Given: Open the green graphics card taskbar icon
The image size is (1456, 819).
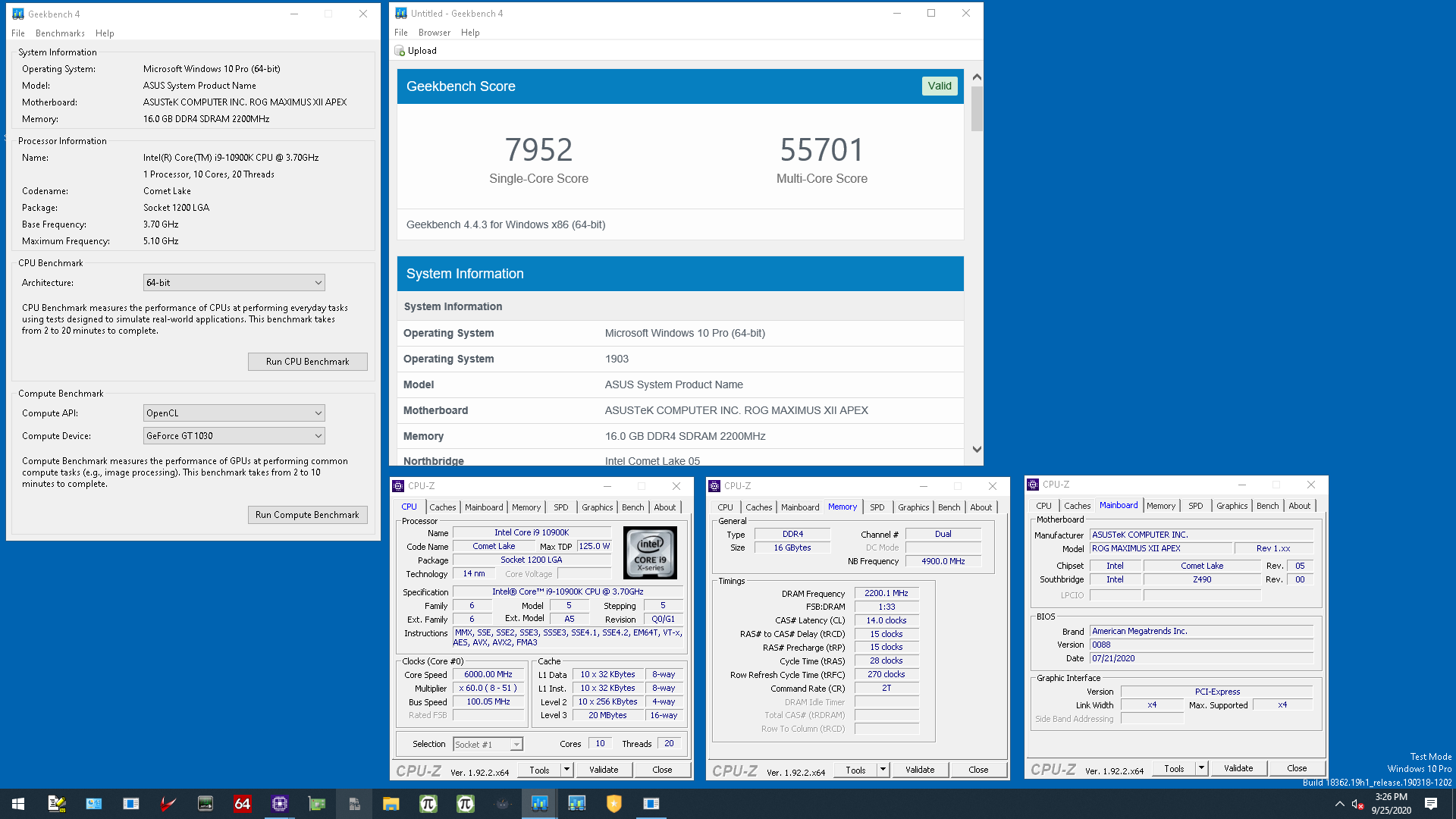Looking at the screenshot, I should tap(316, 803).
